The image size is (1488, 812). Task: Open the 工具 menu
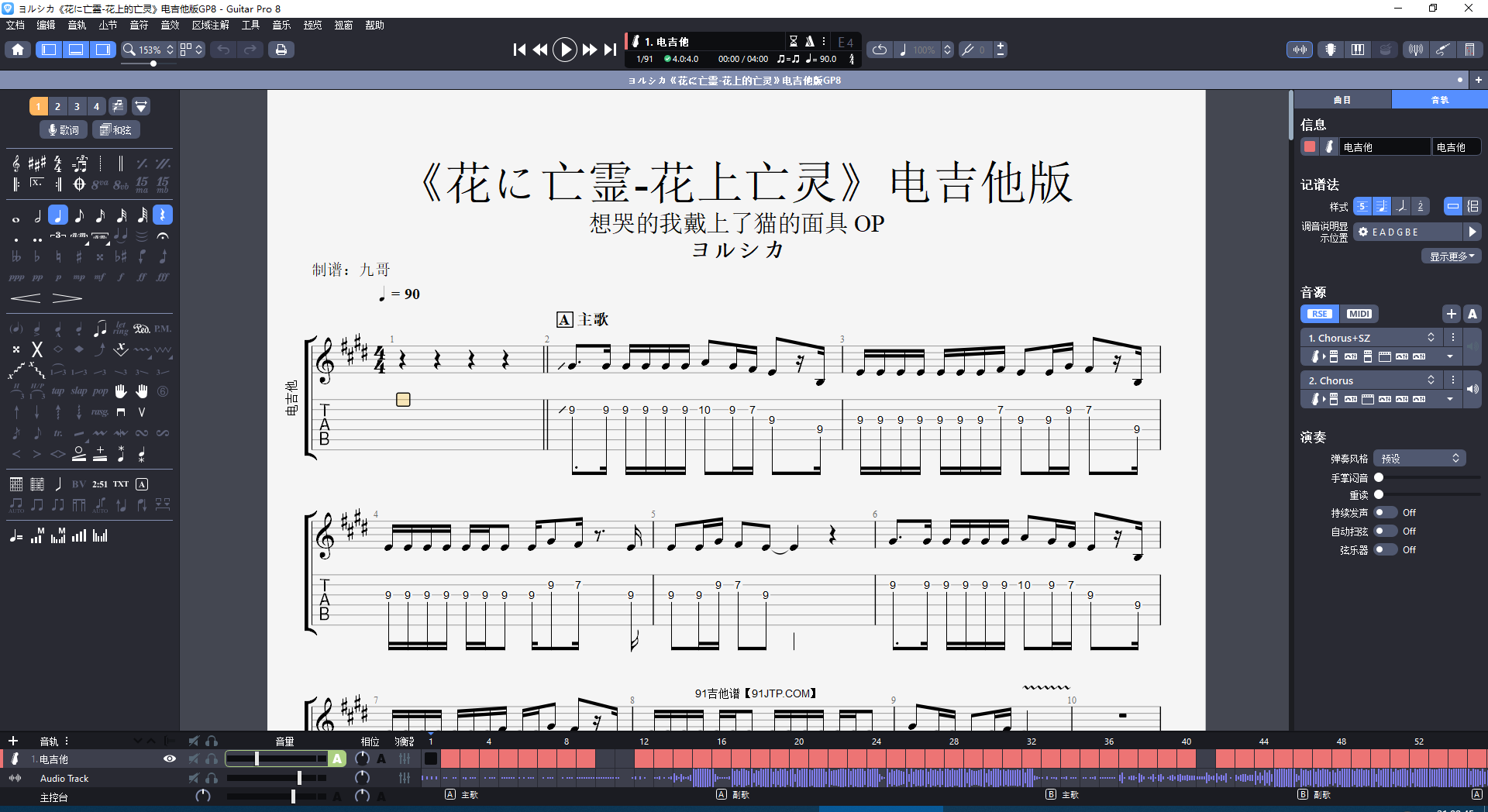250,25
